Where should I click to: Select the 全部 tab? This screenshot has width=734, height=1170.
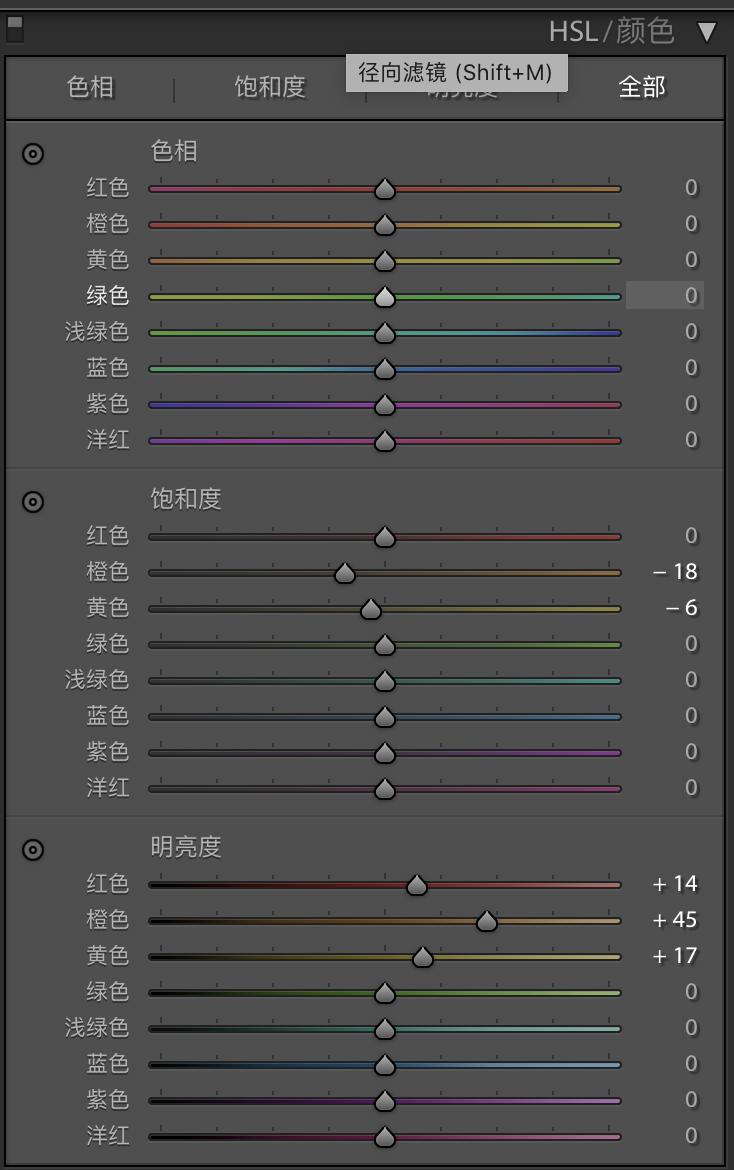641,88
